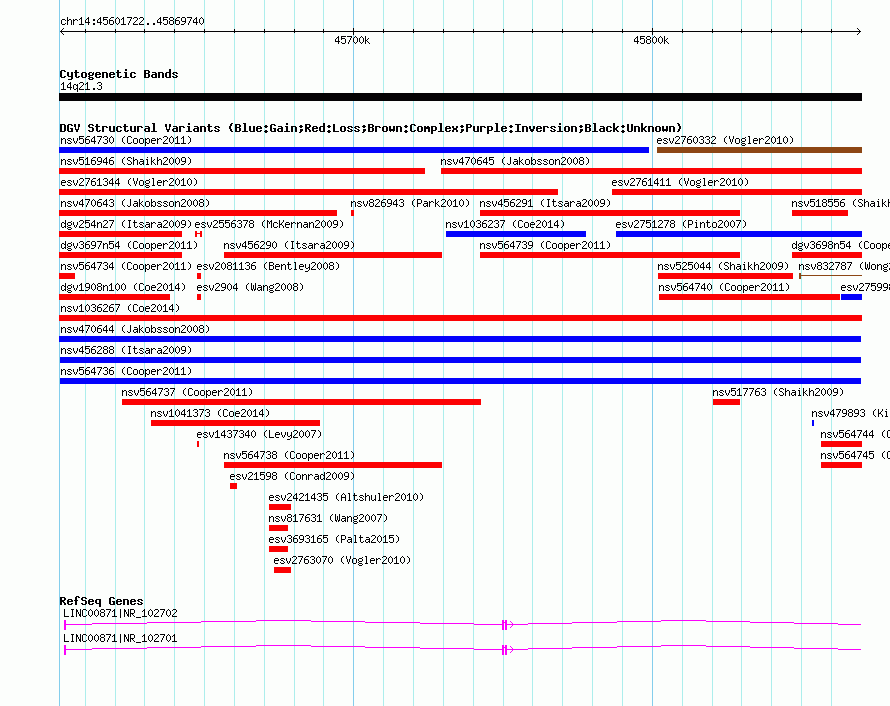Select the esv2761411 (Vogler2010) label

[x=680, y=182]
